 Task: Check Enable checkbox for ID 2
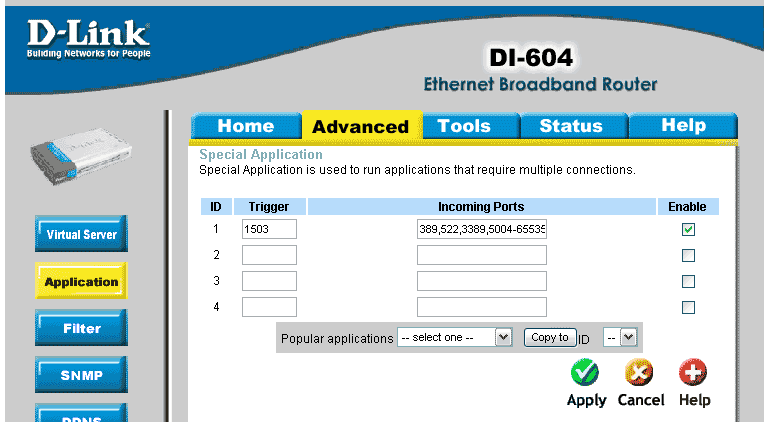point(688,255)
